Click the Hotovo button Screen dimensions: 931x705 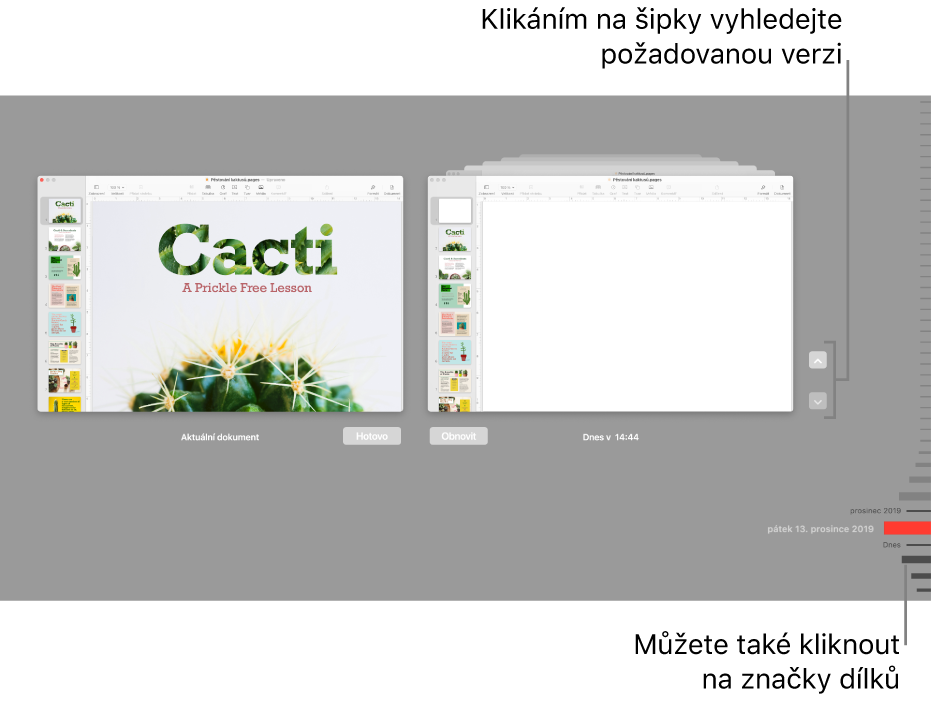[372, 436]
